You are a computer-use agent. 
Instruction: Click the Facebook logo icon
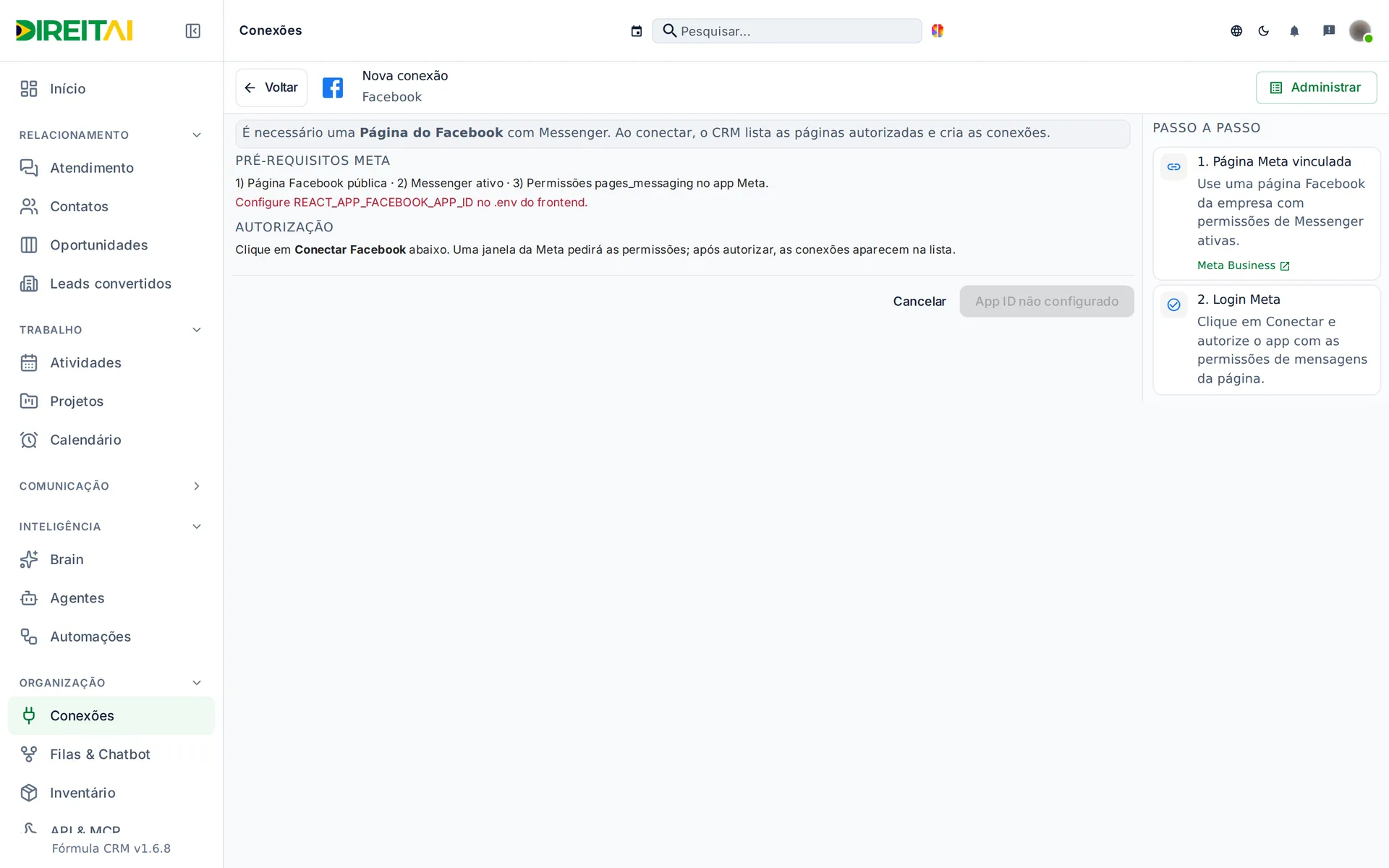point(333,88)
